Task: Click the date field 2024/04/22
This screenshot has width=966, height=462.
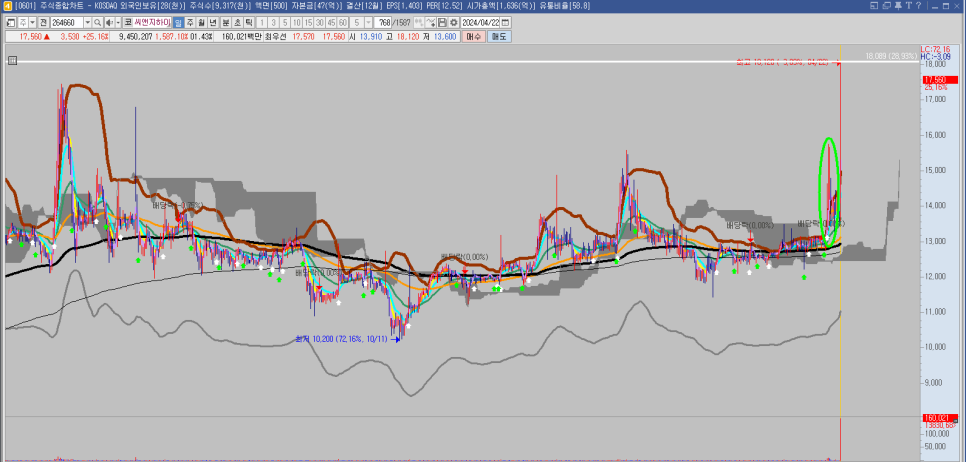Action: pyautogui.click(x=480, y=23)
